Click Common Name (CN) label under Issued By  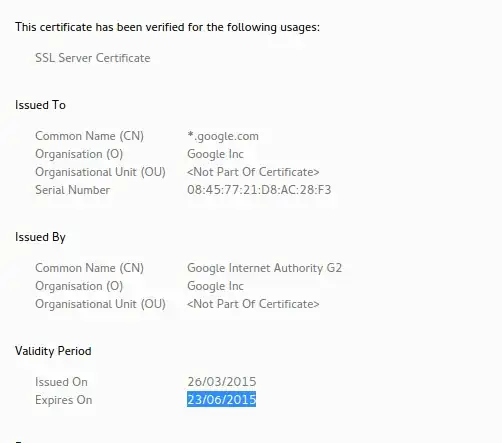pos(89,268)
